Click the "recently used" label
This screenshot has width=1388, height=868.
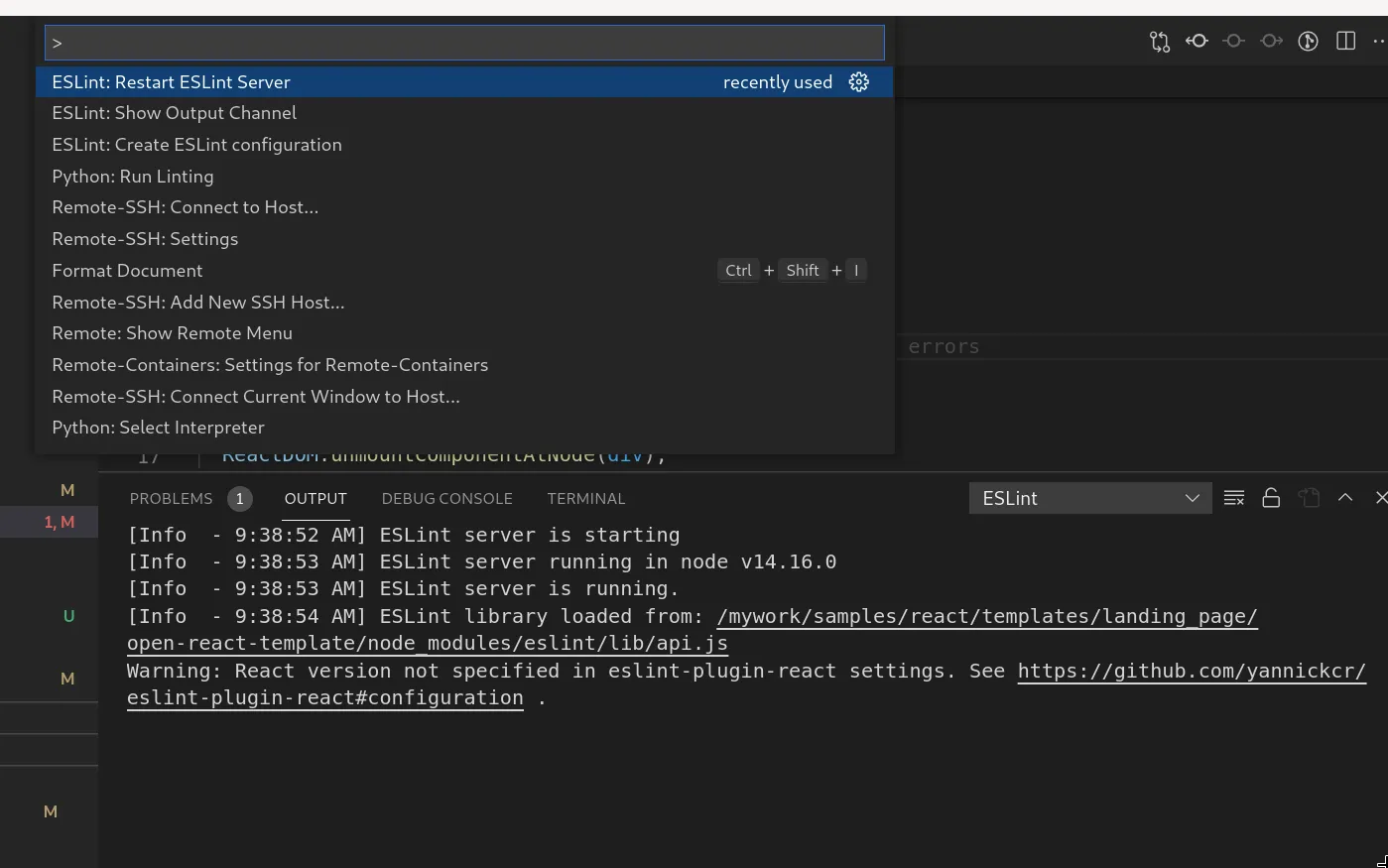point(778,82)
